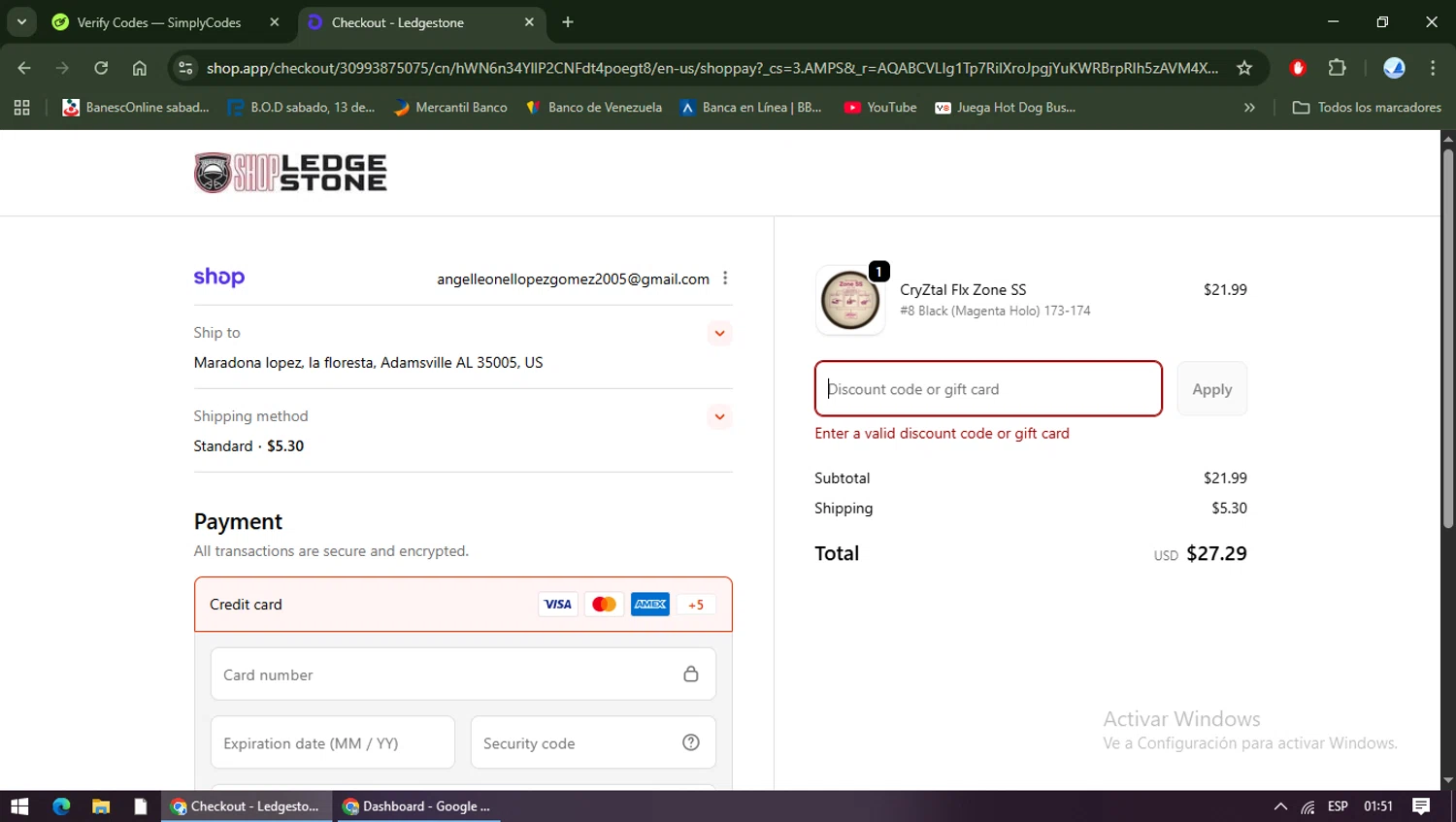The image size is (1456, 822).
Task: Go back to previous page
Action: click(24, 68)
